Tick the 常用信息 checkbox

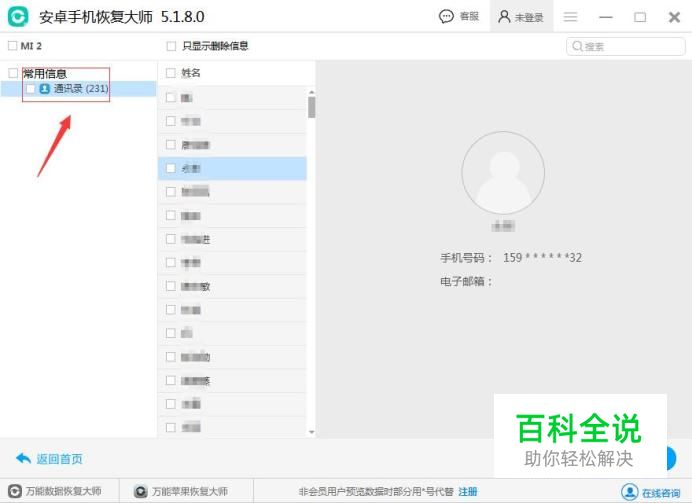(13, 73)
